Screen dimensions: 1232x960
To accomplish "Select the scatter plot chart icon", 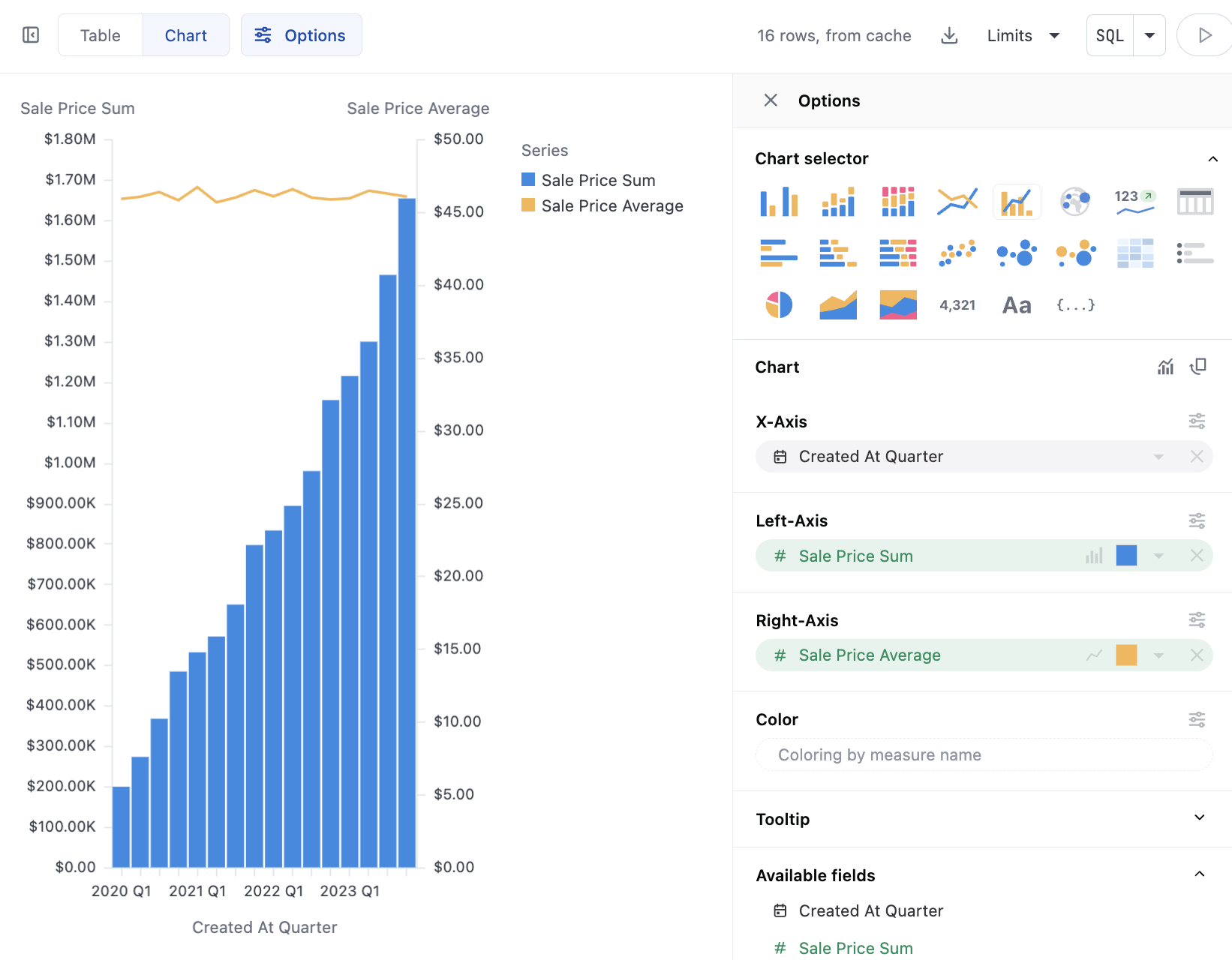I will [957, 253].
